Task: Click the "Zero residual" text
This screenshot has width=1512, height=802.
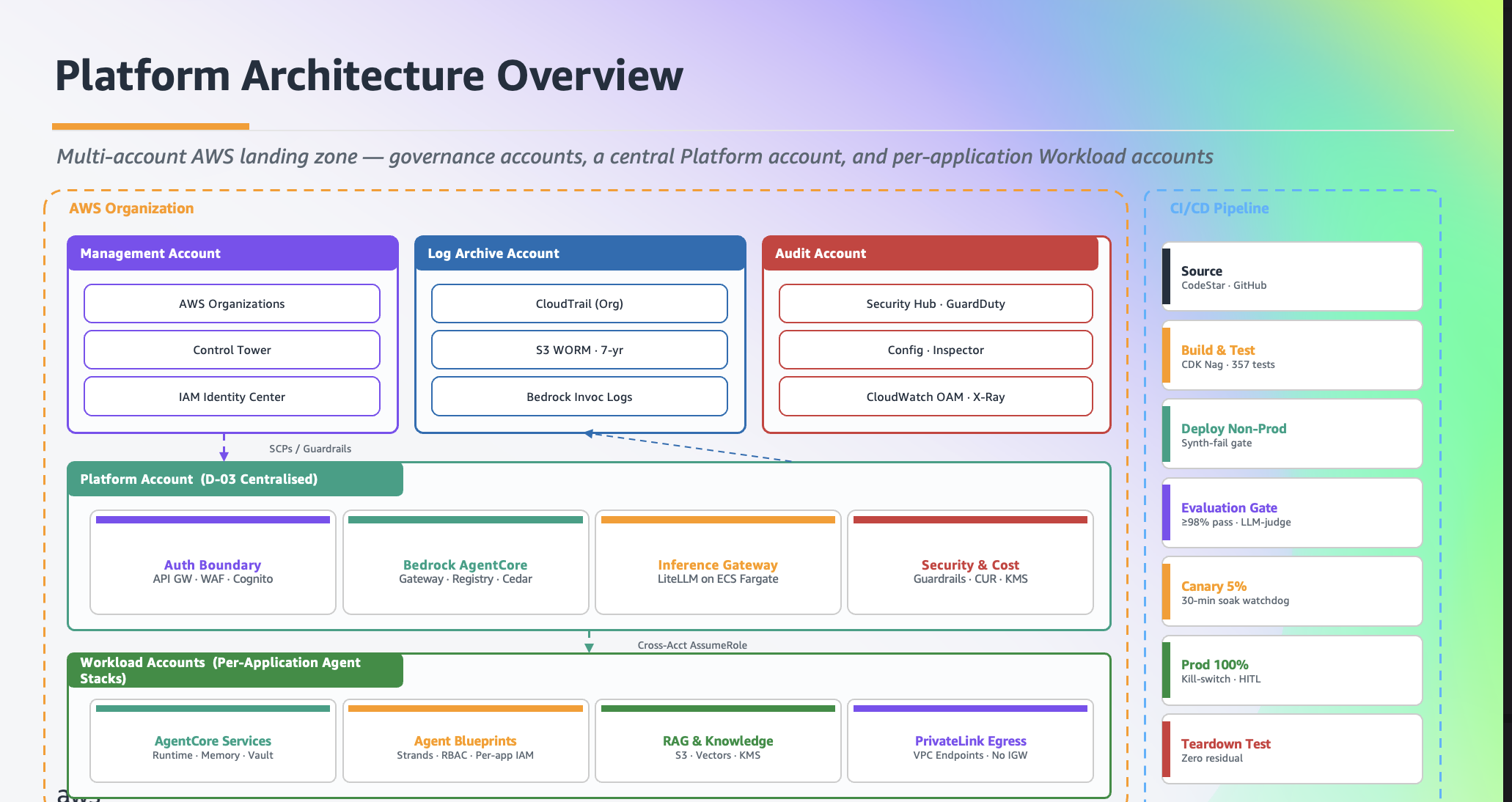Action: pyautogui.click(x=1212, y=758)
